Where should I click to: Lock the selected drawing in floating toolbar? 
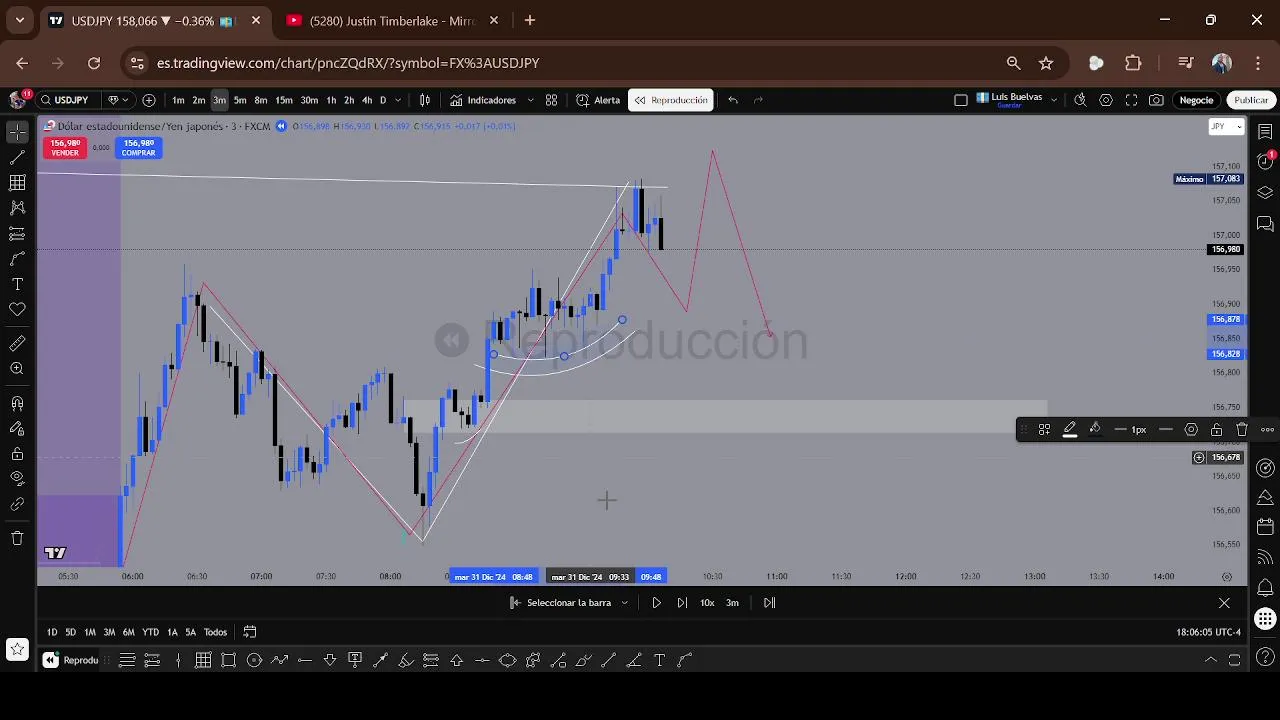click(1216, 430)
